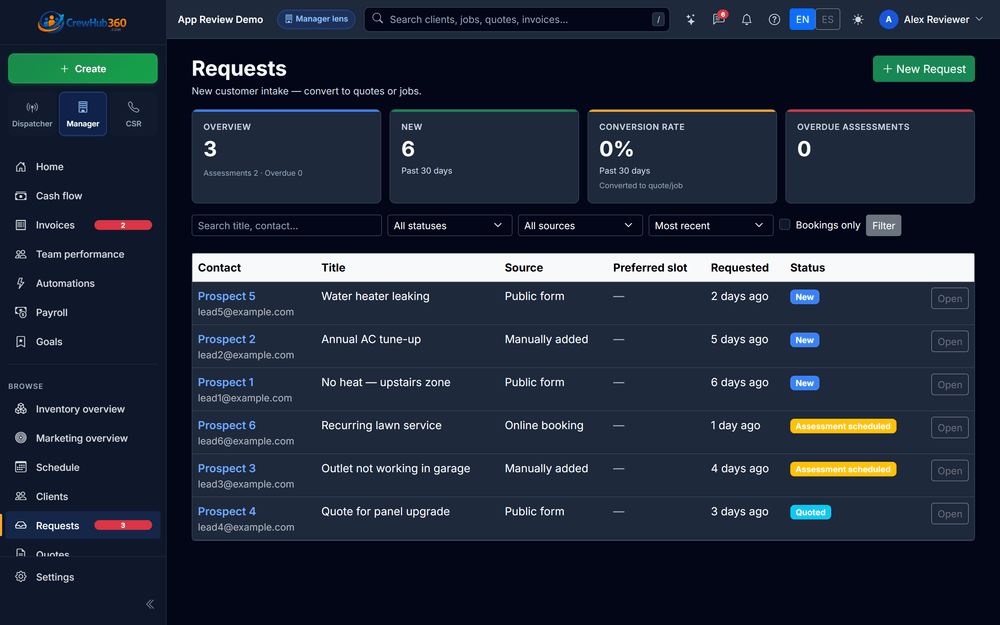Switch to Dispatcher role tab
Image resolution: width=1000 pixels, height=625 pixels.
pos(32,114)
